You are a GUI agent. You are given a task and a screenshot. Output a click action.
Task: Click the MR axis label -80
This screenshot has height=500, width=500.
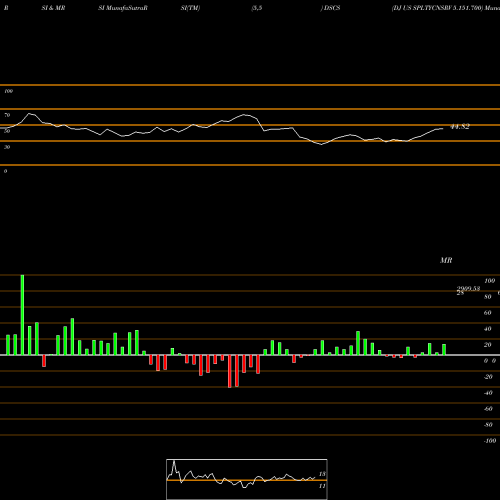coord(488,425)
